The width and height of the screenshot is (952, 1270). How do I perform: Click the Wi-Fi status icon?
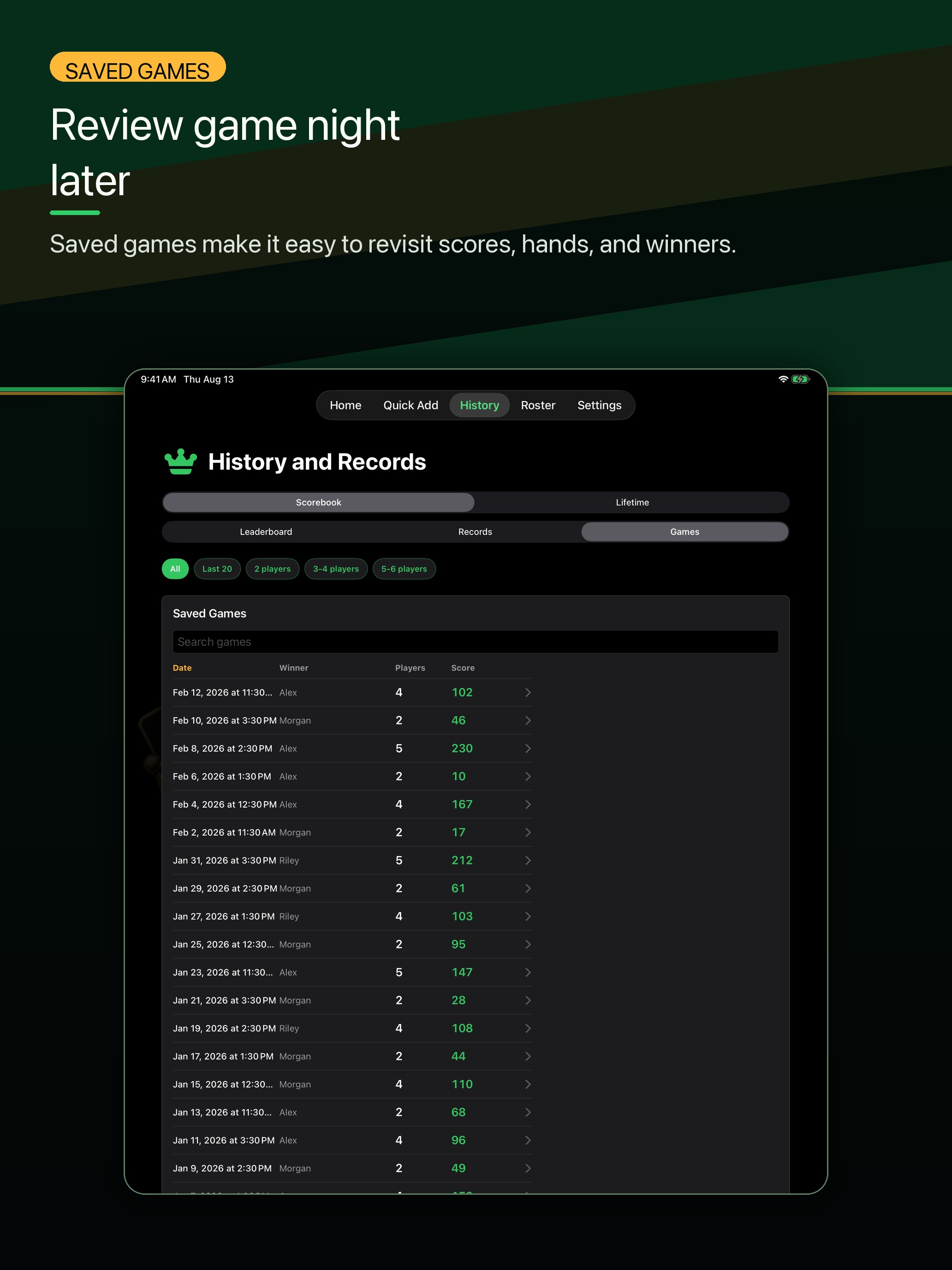[x=783, y=379]
